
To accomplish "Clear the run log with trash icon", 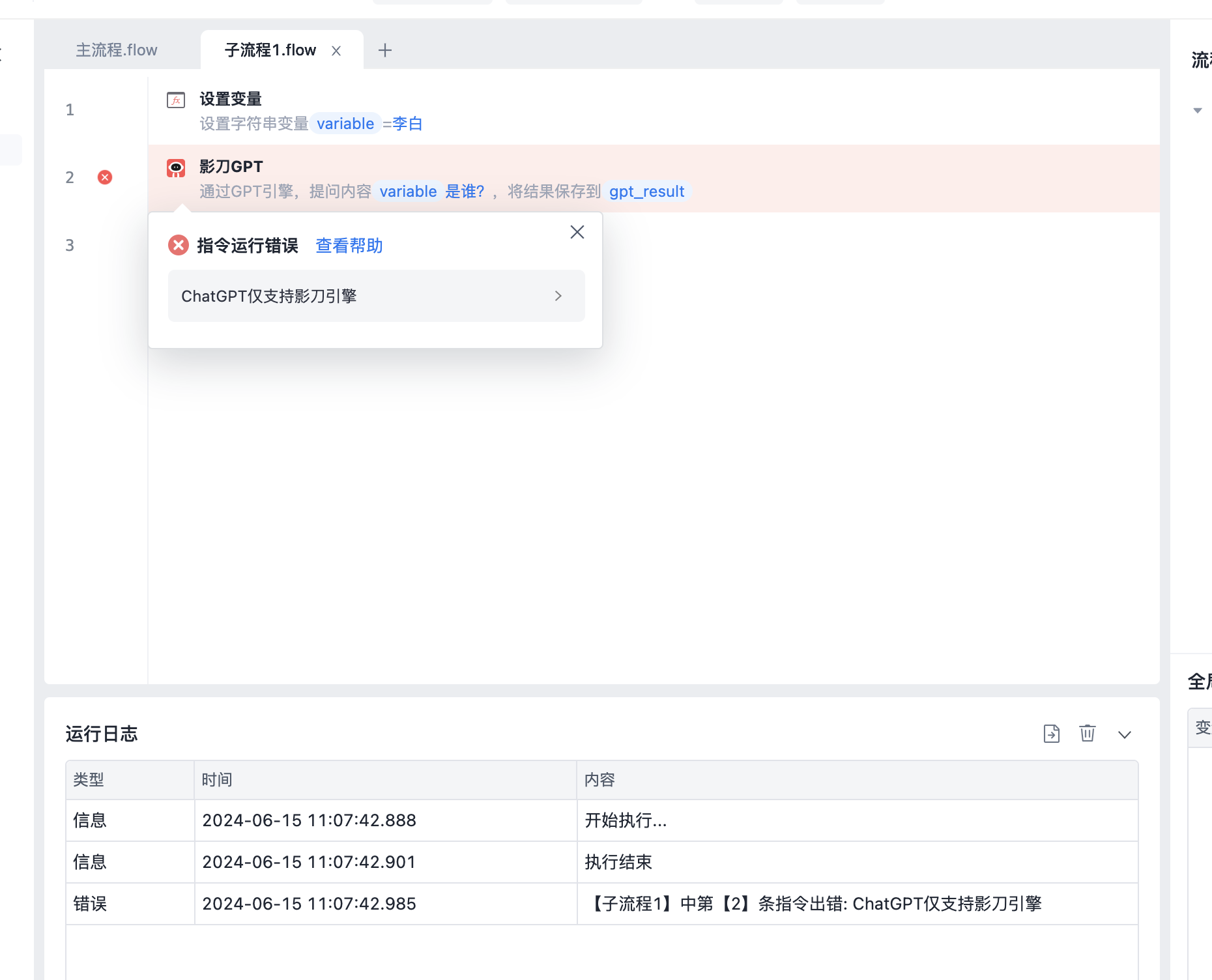I will (x=1087, y=734).
